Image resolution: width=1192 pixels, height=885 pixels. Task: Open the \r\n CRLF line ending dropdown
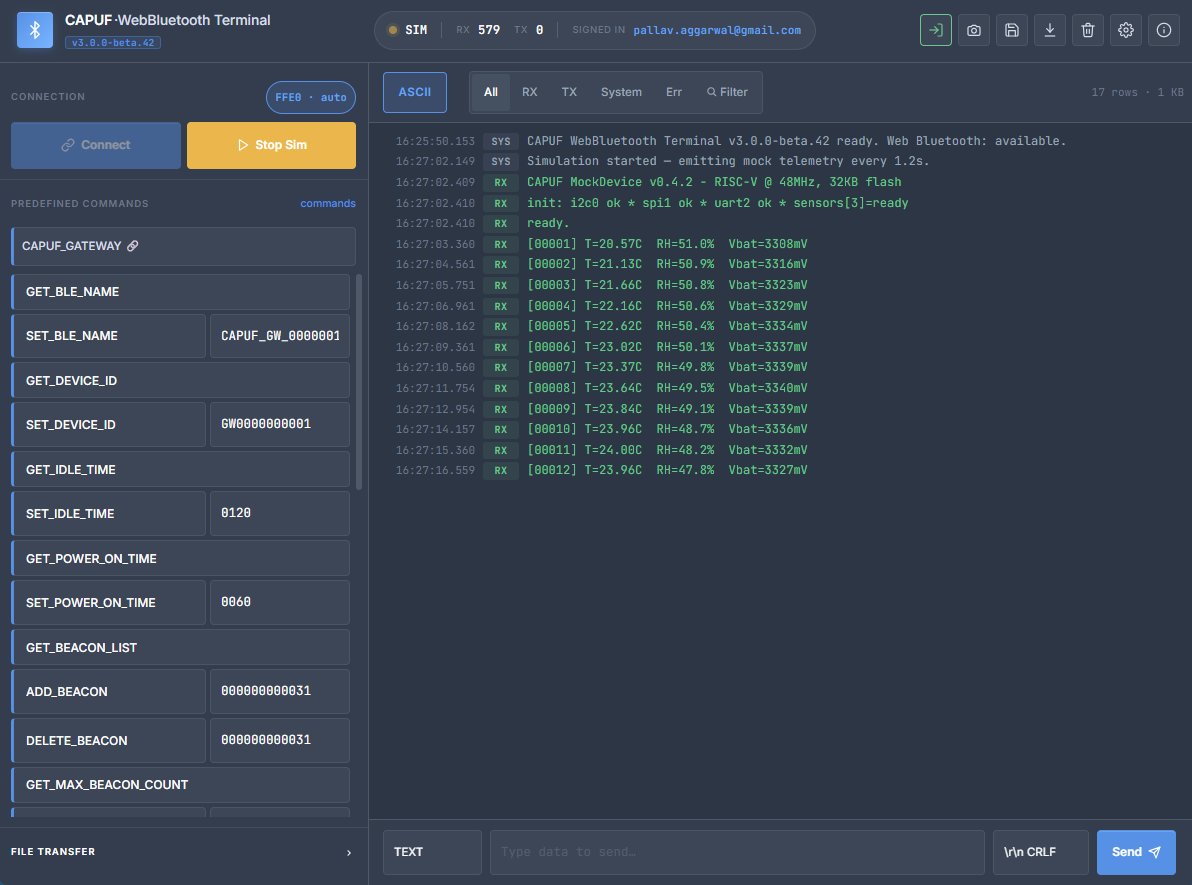[x=1040, y=852]
